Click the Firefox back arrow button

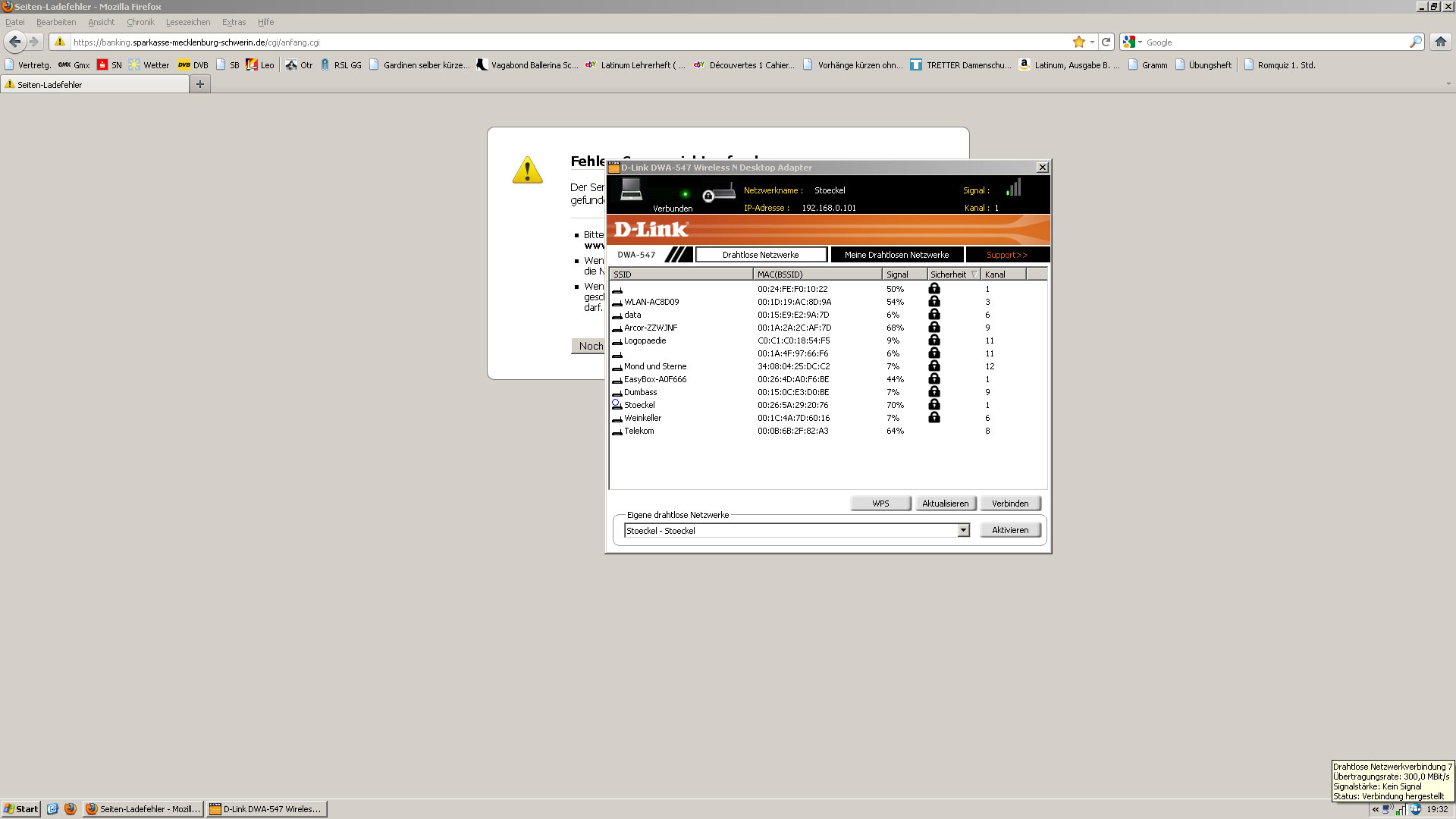pos(14,42)
